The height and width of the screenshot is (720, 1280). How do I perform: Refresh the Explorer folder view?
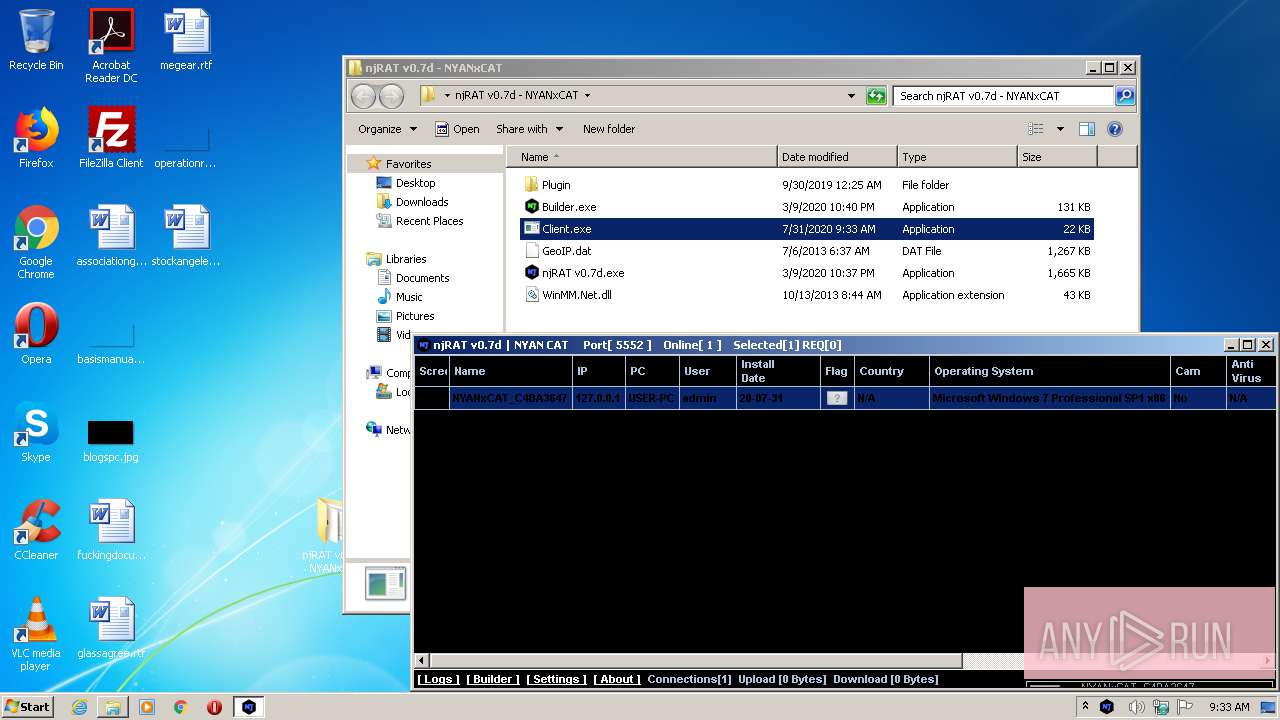tap(876, 96)
